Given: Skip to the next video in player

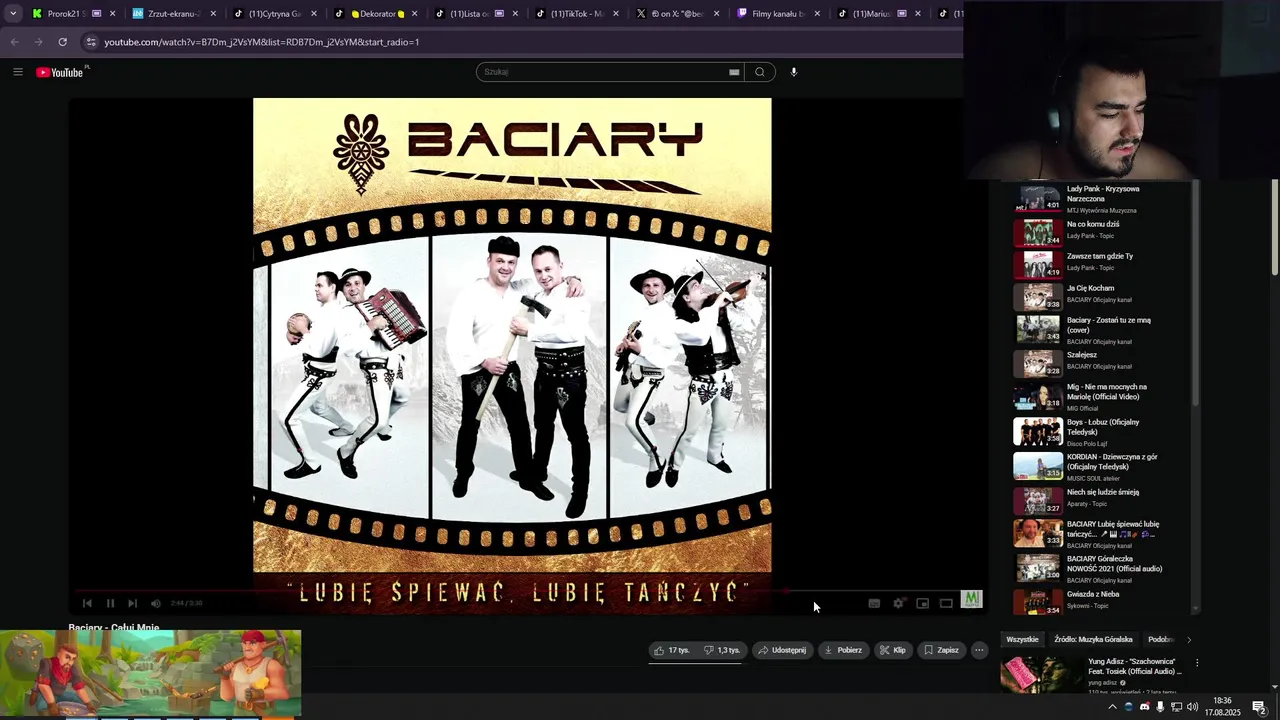Looking at the screenshot, I should point(132,603).
